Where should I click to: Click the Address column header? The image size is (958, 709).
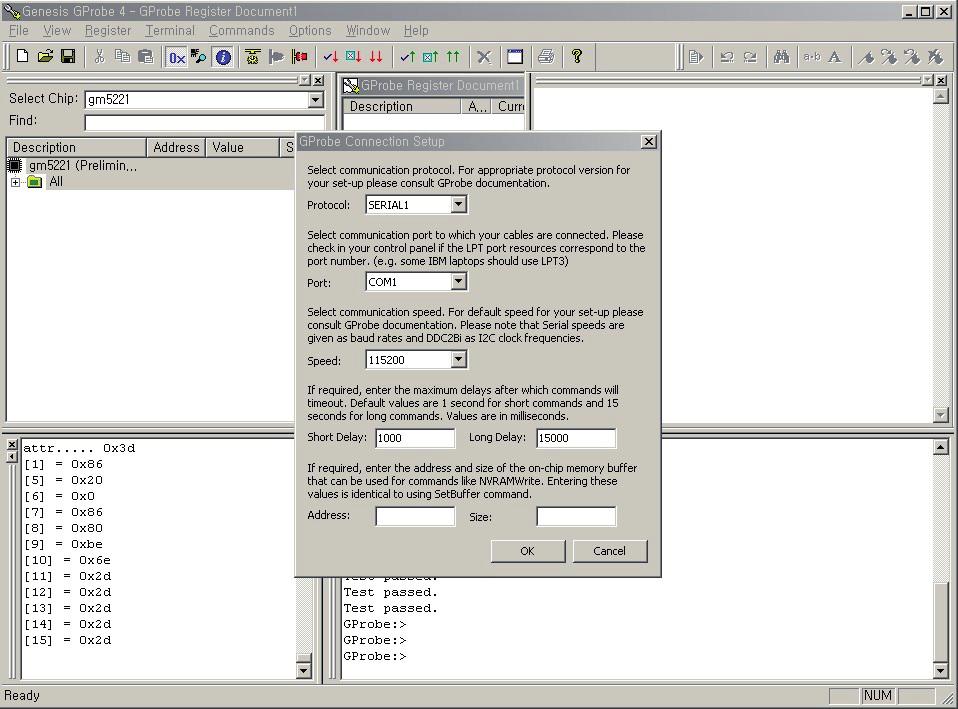click(x=176, y=147)
